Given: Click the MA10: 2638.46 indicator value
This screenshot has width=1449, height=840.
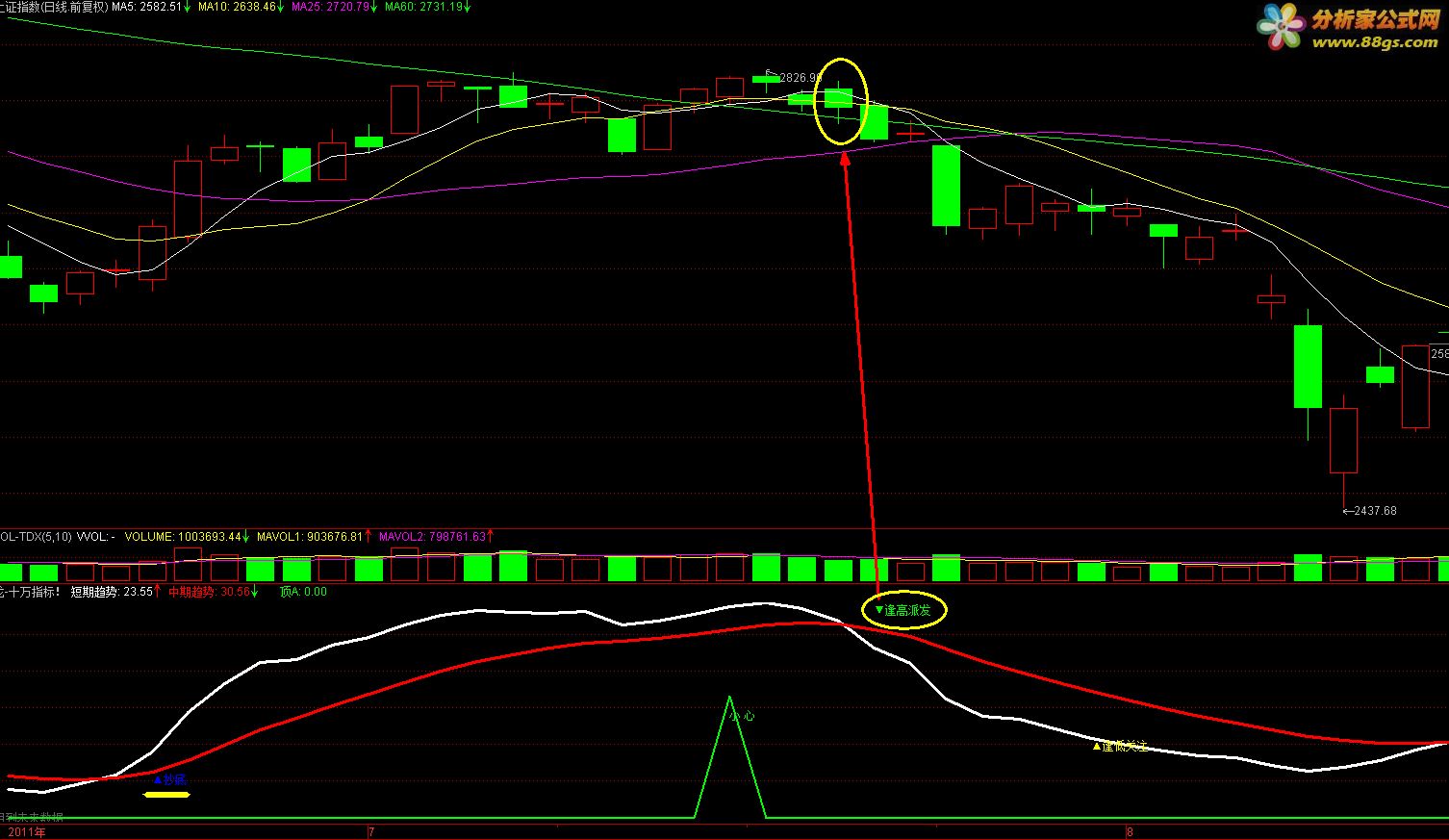Looking at the screenshot, I should pyautogui.click(x=241, y=7).
